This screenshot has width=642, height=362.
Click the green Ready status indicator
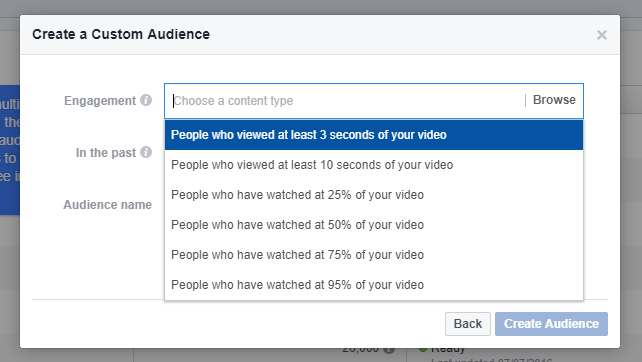tap(423, 349)
